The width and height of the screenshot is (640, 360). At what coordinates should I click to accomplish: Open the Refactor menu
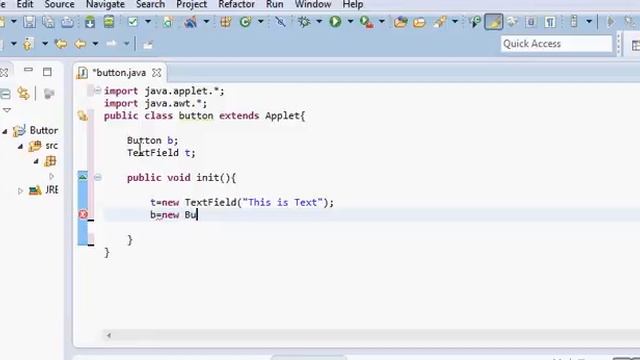point(237,4)
